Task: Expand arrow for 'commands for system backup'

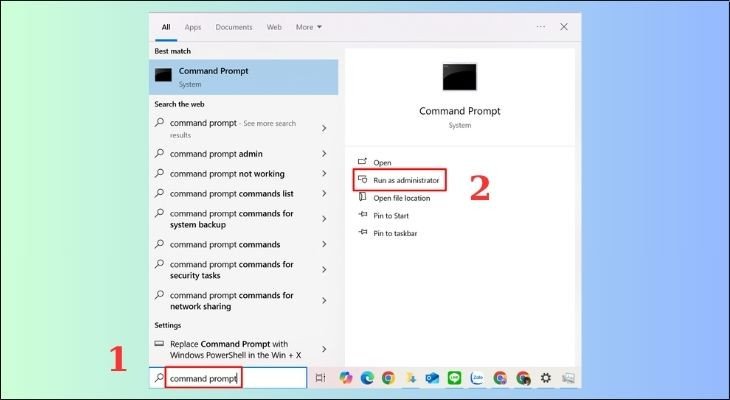Action: click(324, 219)
